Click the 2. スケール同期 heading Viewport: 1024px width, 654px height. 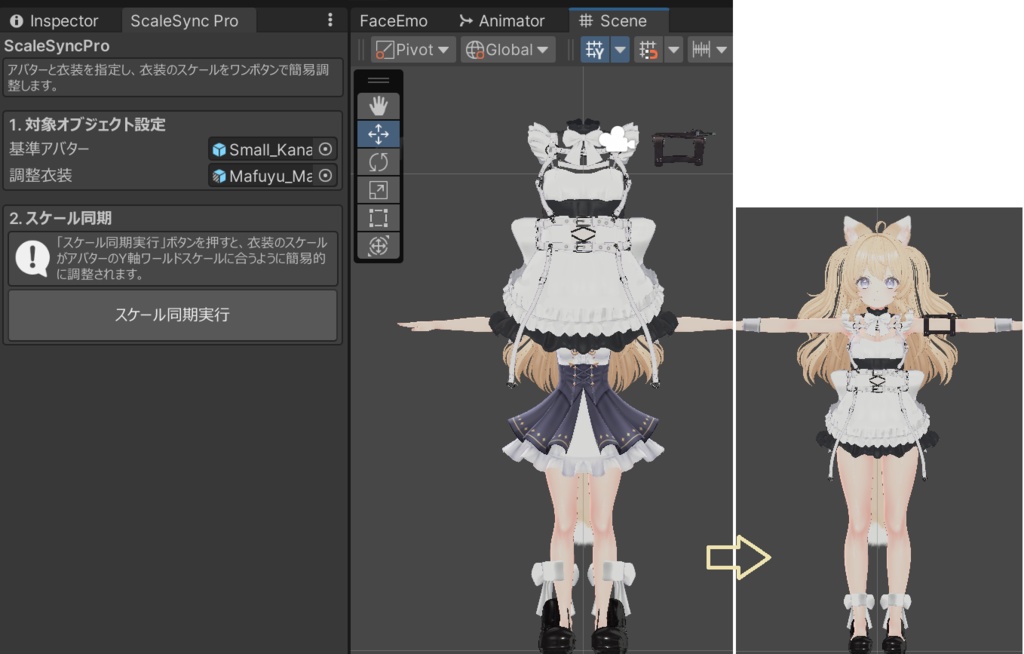coord(60,218)
